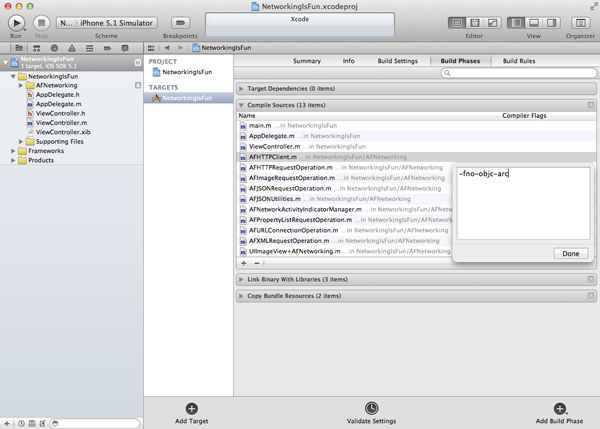600x429 pixels.
Task: Add a source file with plus button
Action: (x=244, y=263)
